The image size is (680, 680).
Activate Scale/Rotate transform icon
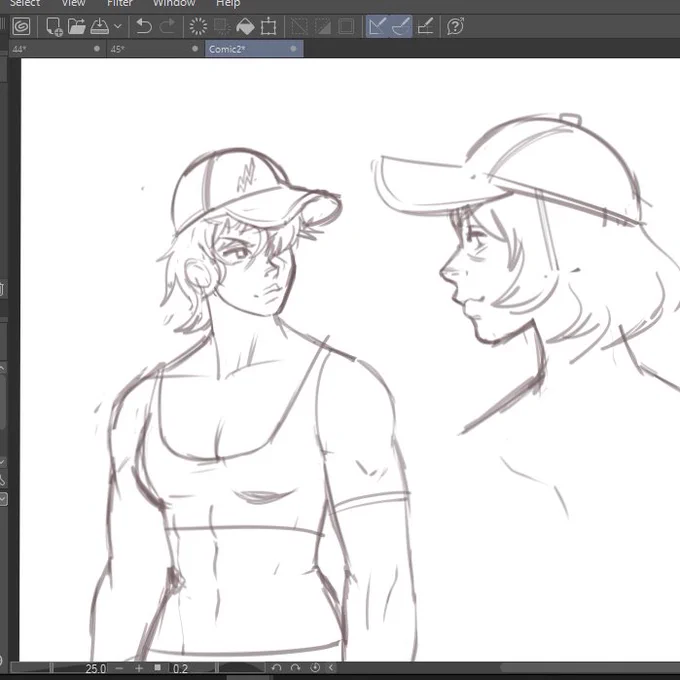[269, 26]
